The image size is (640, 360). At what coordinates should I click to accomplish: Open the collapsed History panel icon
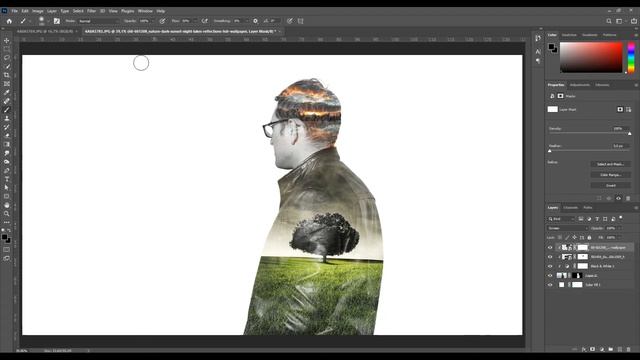click(538, 38)
